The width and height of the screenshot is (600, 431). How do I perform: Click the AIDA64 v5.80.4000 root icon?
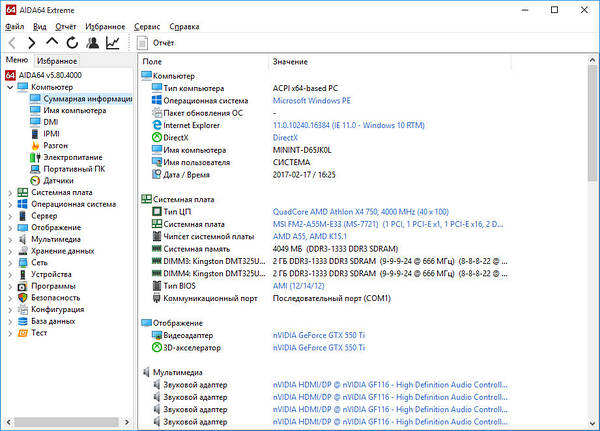(x=10, y=75)
